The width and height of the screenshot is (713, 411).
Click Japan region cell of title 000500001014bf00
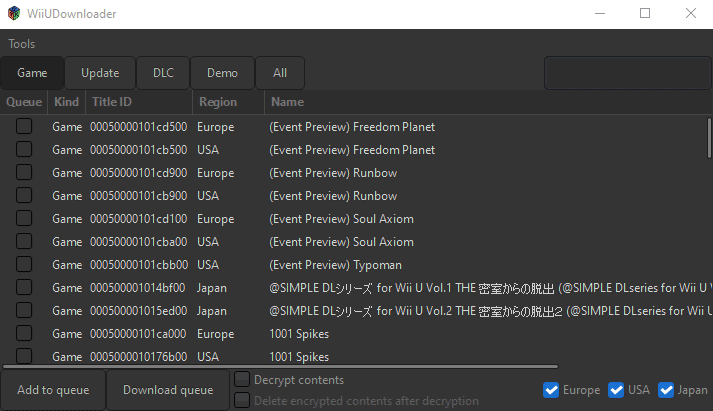pos(211,288)
